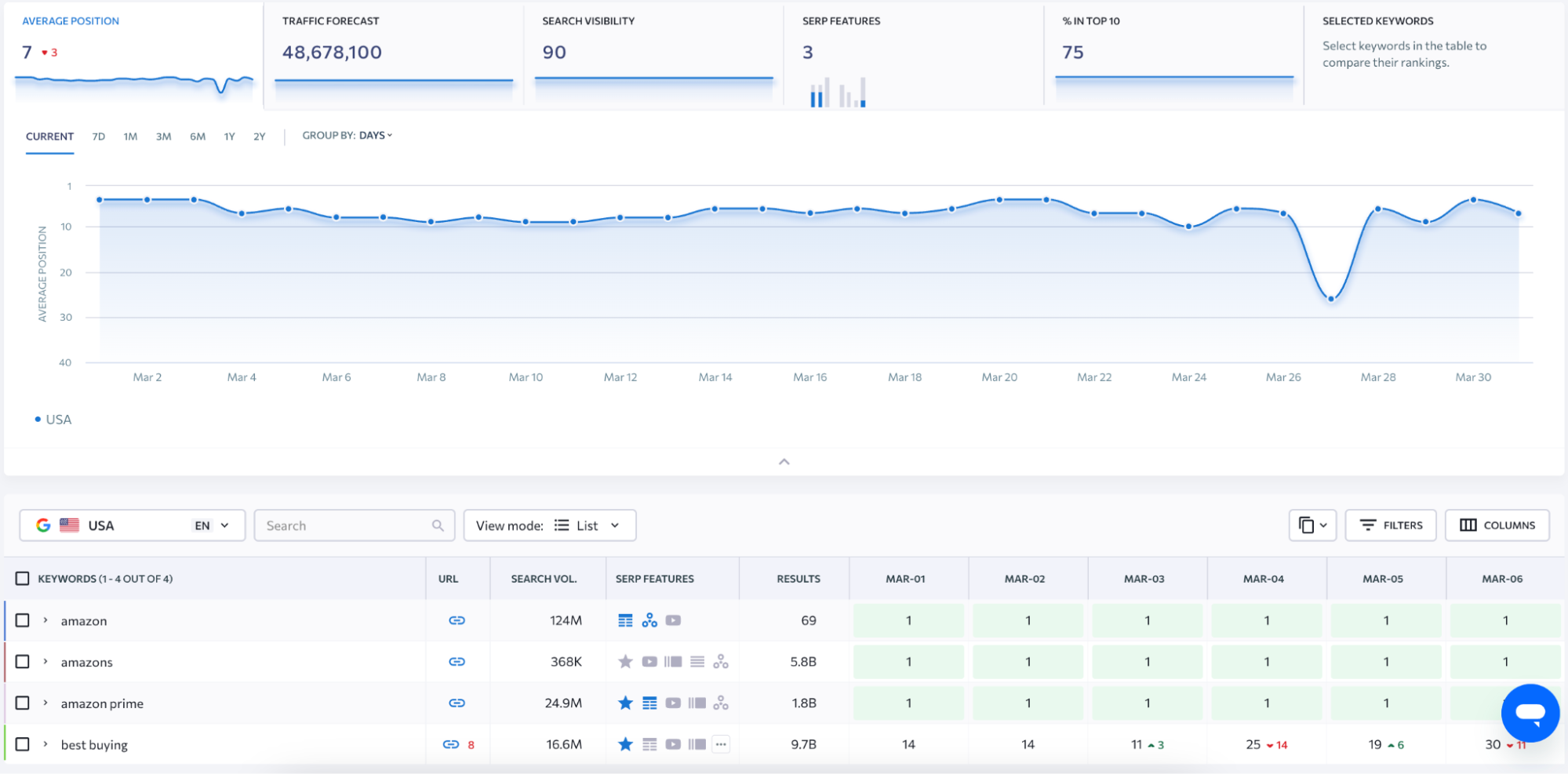Open the COLUMNS settings
The width and height of the screenshot is (1568, 774).
tap(1497, 525)
